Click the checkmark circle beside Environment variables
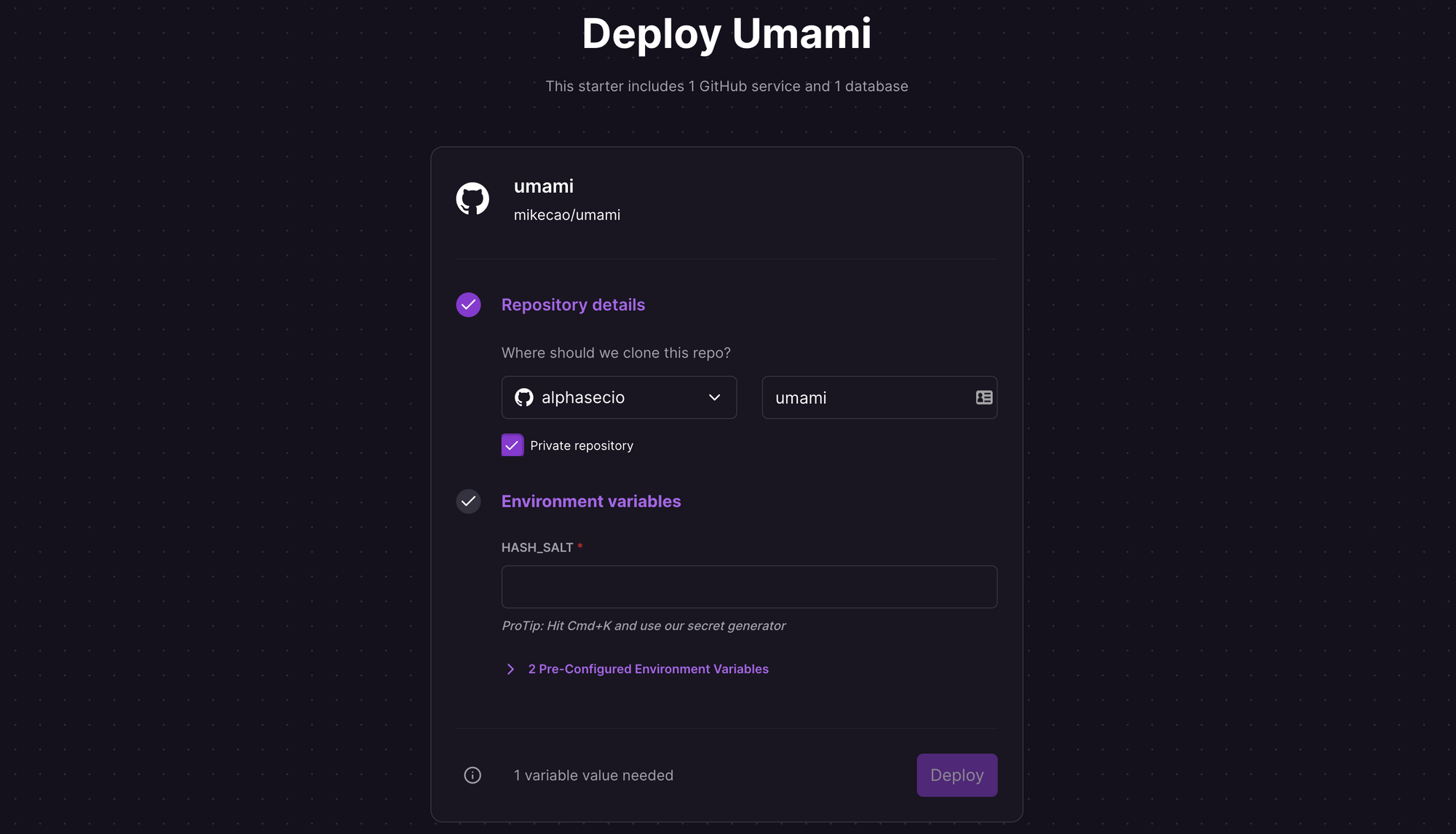 tap(468, 501)
